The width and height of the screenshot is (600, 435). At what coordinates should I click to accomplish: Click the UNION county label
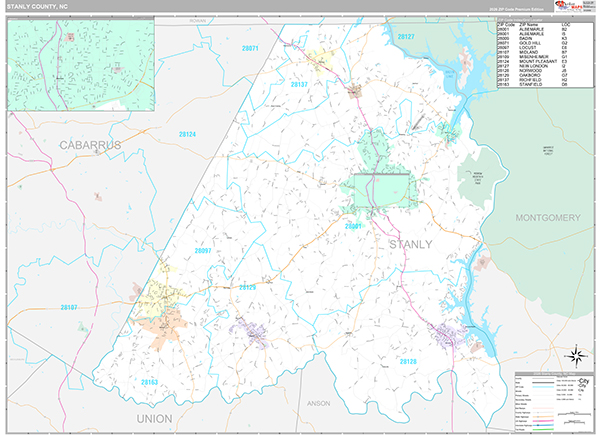(155, 419)
